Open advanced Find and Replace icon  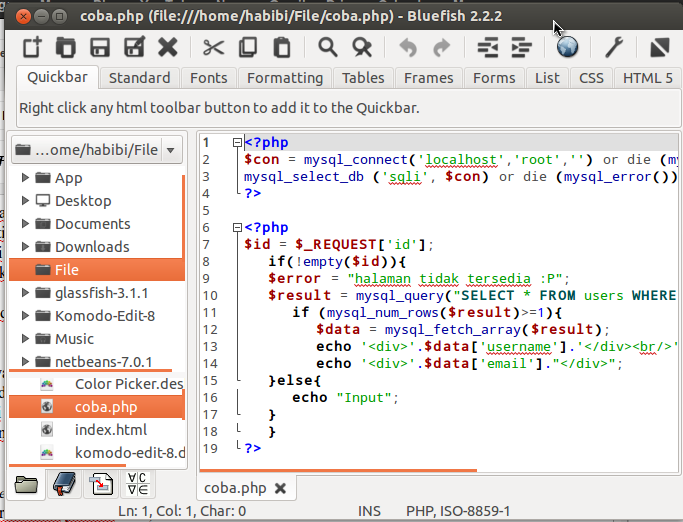(x=362, y=47)
